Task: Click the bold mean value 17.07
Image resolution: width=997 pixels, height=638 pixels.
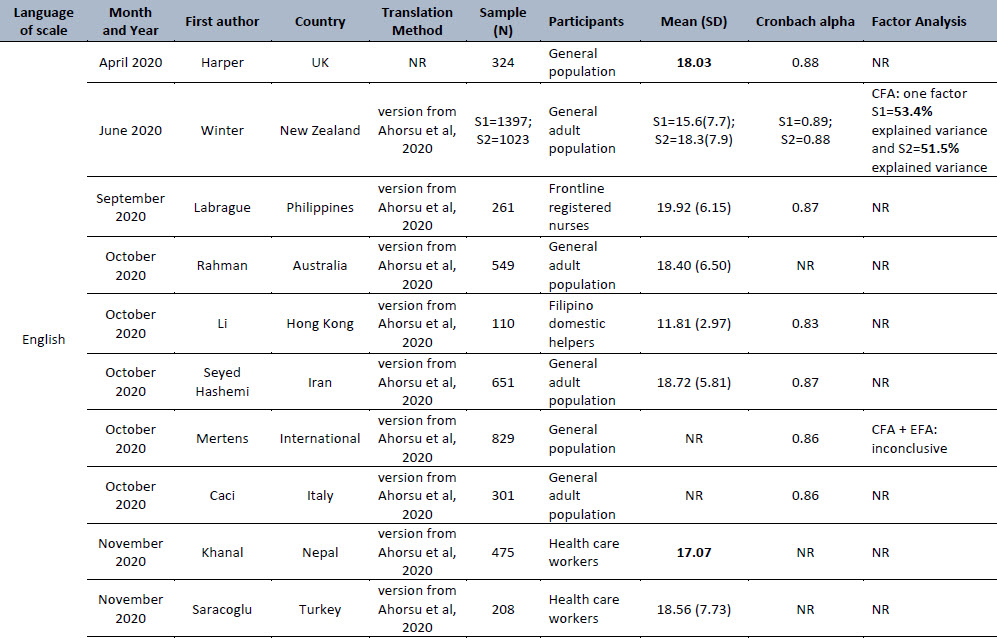Action: pyautogui.click(x=694, y=552)
